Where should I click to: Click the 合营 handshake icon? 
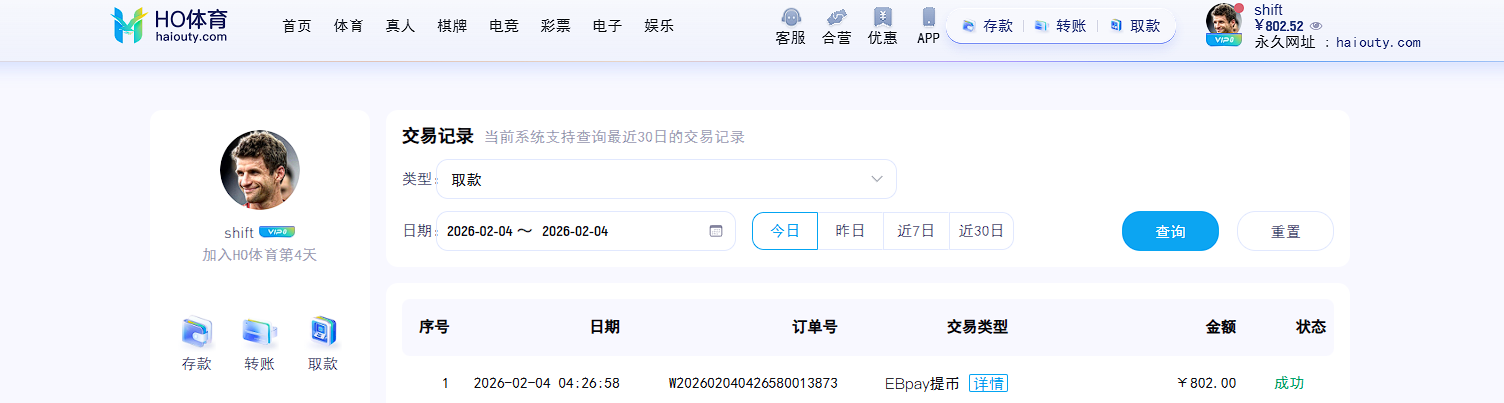836,19
